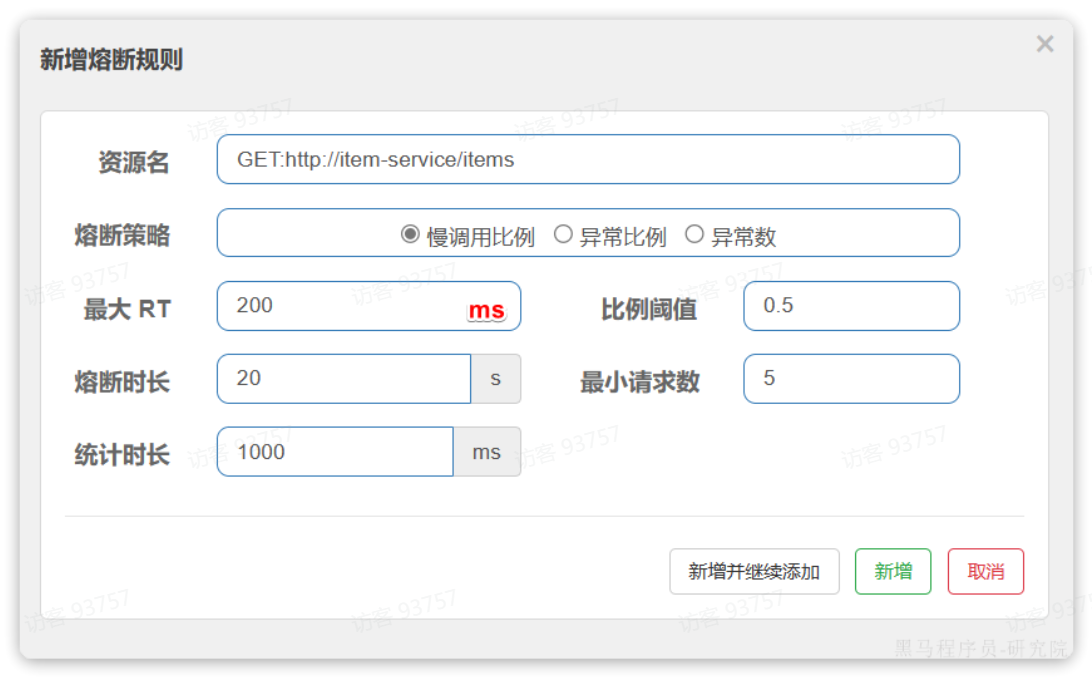Viewport: 1092px width, 679px height.
Task: Click the 比例阈值 input field
Action: (851, 306)
